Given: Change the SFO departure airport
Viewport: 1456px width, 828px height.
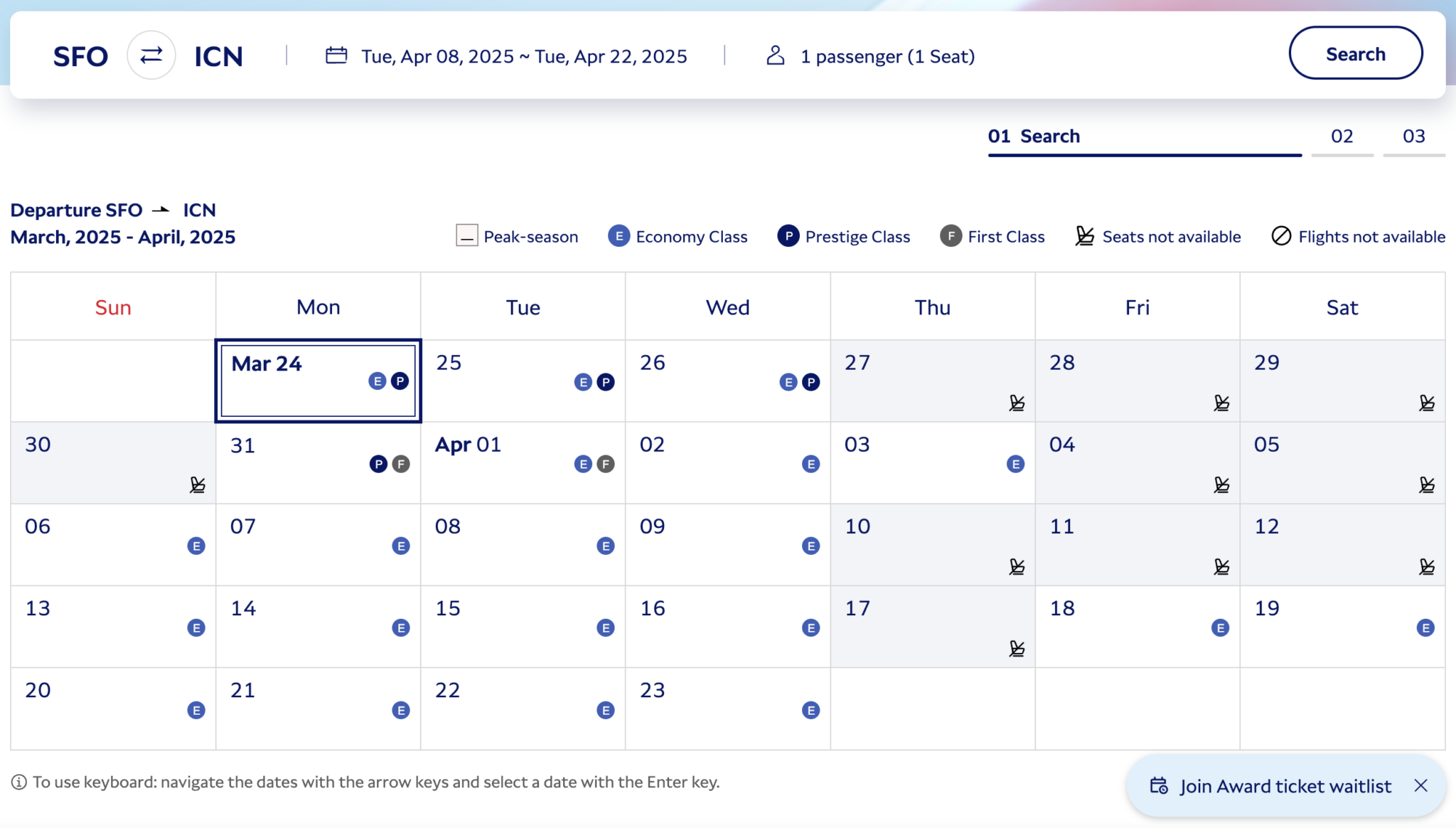Looking at the screenshot, I should 80,56.
